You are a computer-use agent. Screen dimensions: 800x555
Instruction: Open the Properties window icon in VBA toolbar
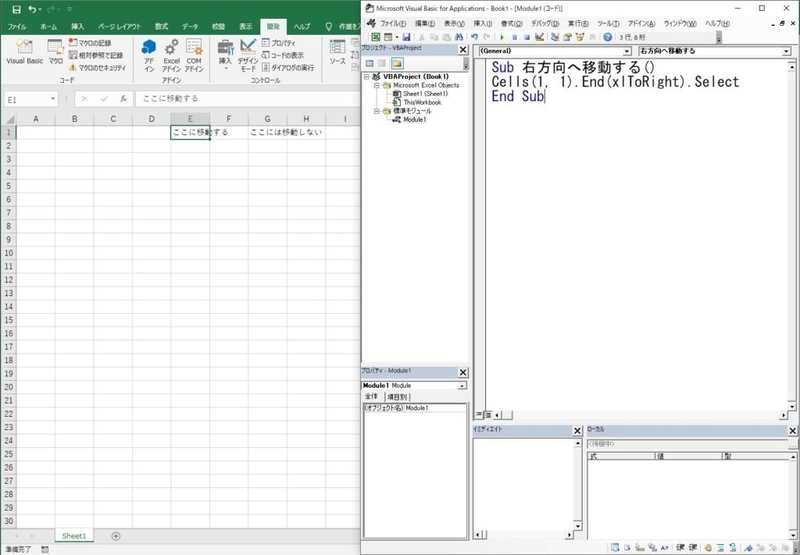tap(567, 37)
